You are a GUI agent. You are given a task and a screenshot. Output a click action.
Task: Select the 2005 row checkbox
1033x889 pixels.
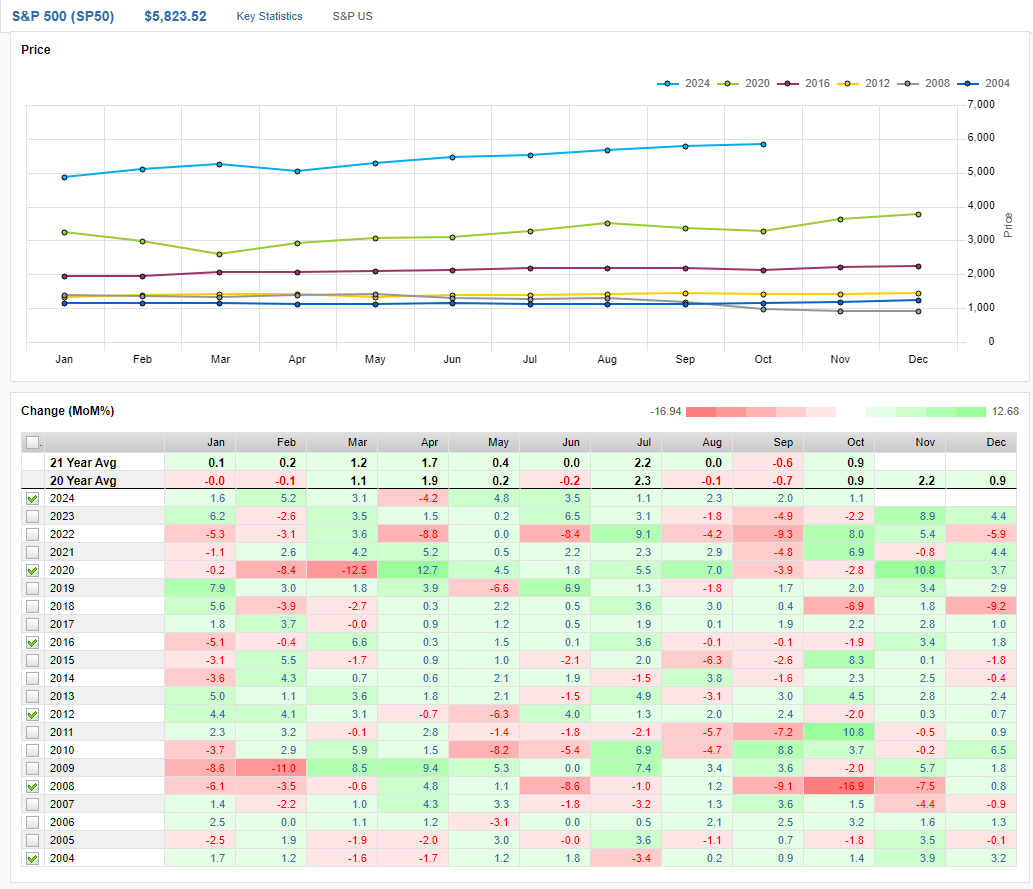pos(32,841)
